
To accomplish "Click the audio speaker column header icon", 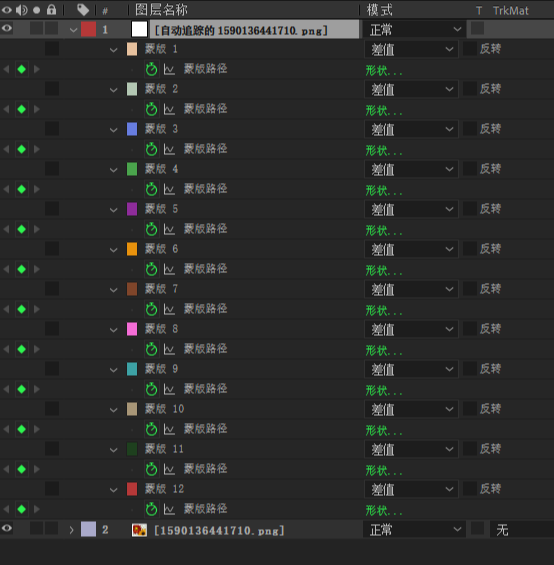I will click(x=22, y=10).
